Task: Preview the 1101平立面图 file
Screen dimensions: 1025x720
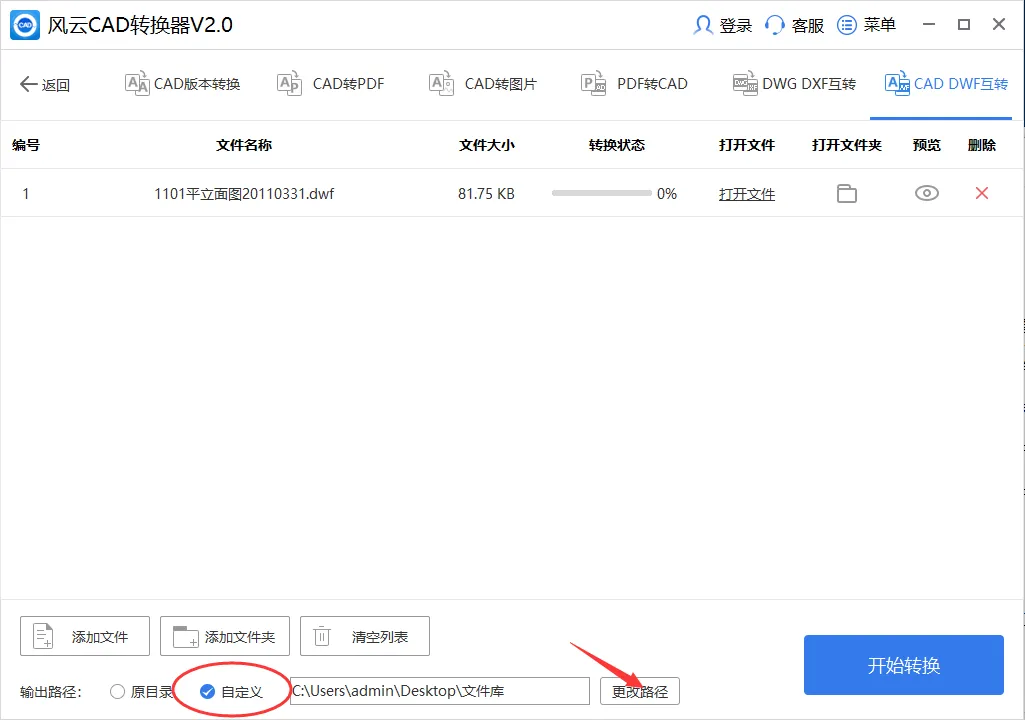Action: pyautogui.click(x=926, y=193)
